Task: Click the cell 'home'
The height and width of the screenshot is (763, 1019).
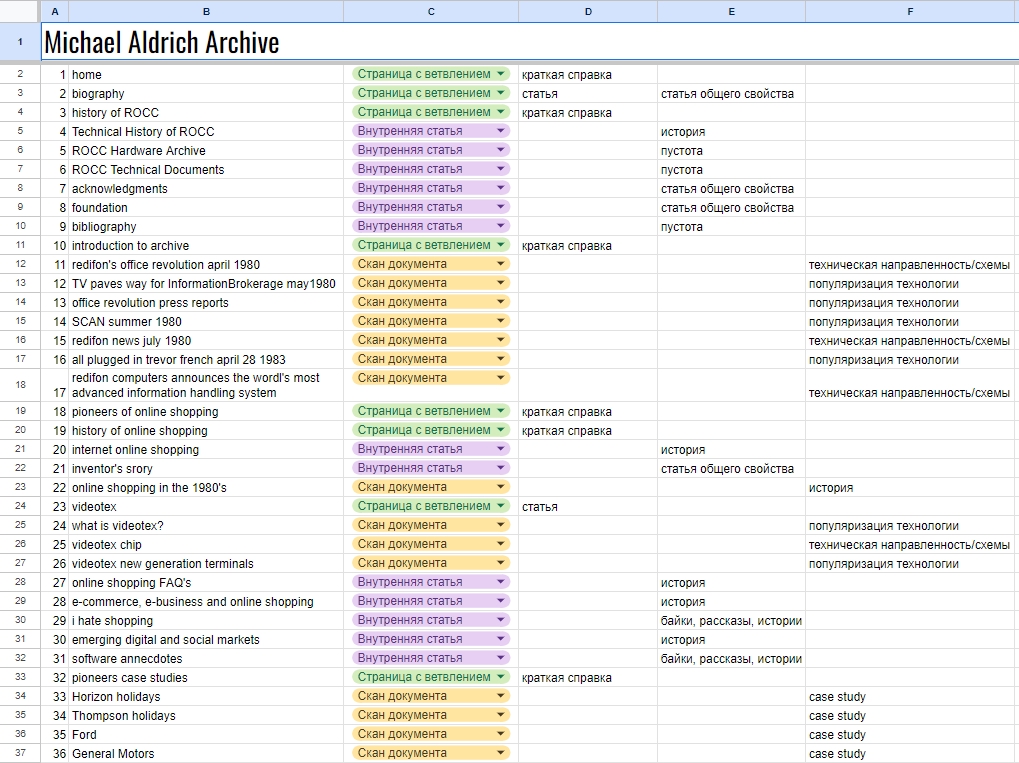Action: click(x=206, y=75)
